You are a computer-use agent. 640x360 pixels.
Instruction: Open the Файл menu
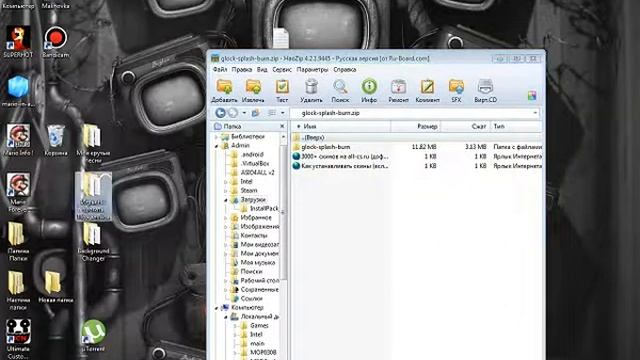click(220, 70)
